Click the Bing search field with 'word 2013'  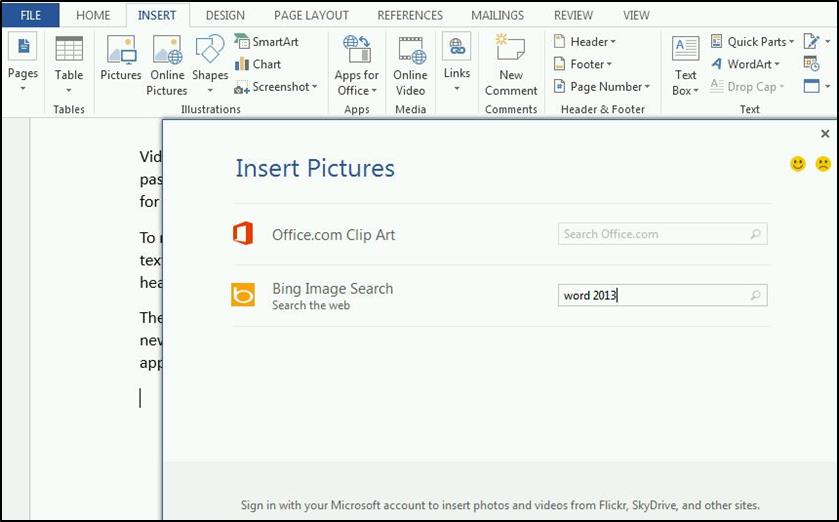tap(662, 295)
